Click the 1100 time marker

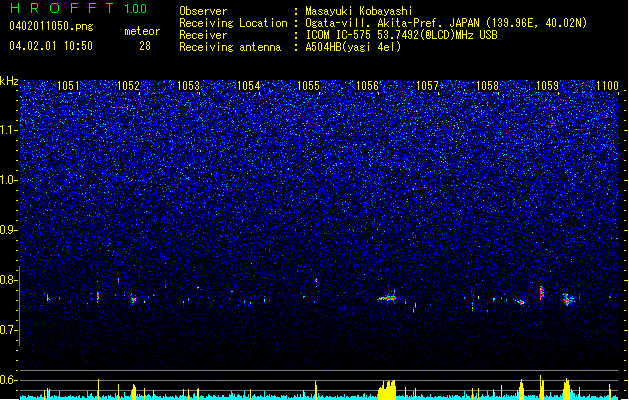(607, 86)
